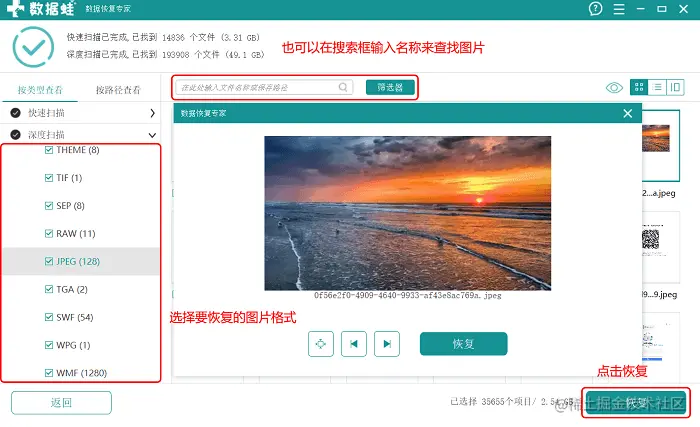Collapse the 深度扫描 section arrow
Viewport: 700px width, 427px height.
tap(152, 135)
